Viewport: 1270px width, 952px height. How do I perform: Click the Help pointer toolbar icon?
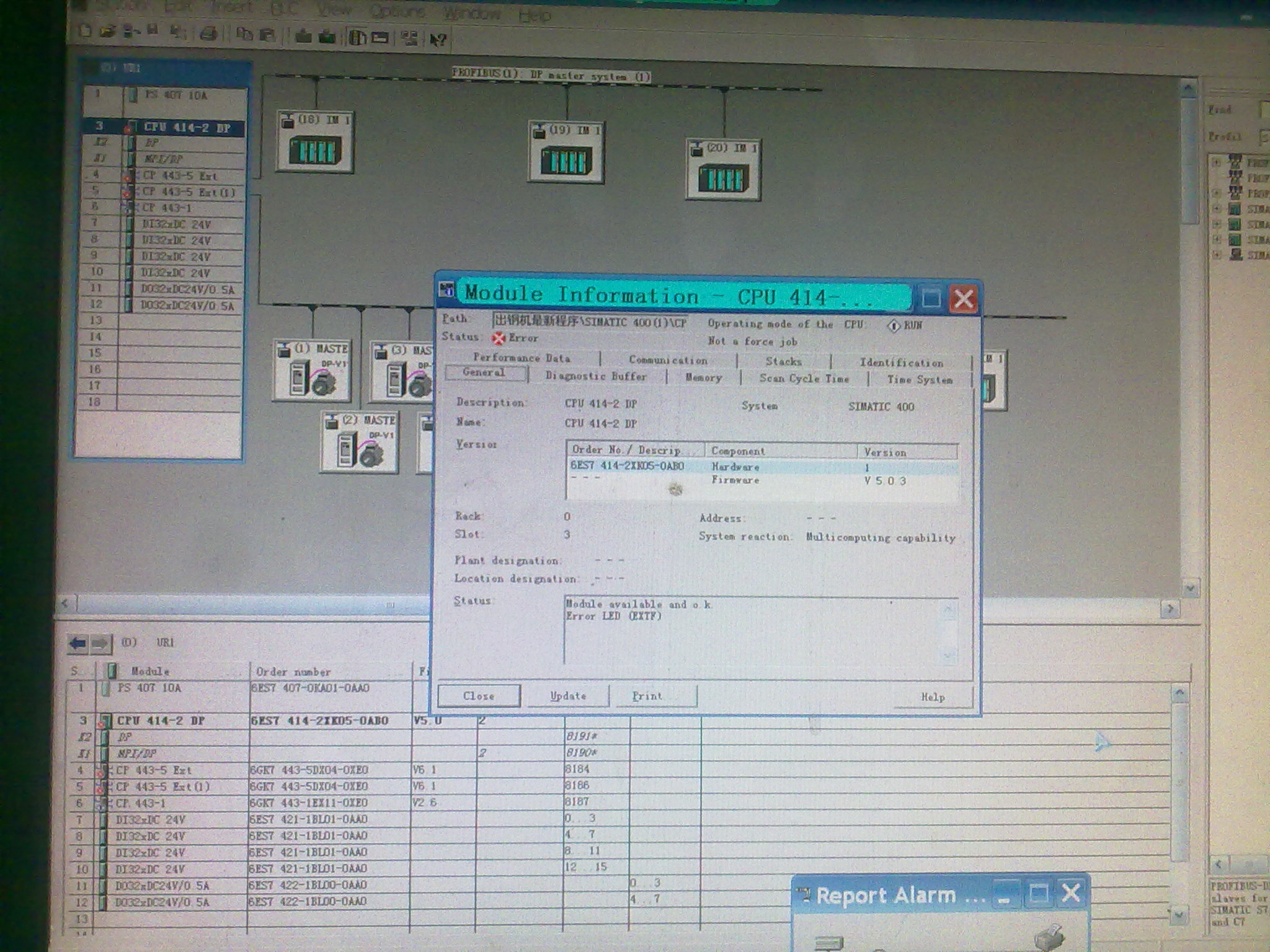coord(438,40)
